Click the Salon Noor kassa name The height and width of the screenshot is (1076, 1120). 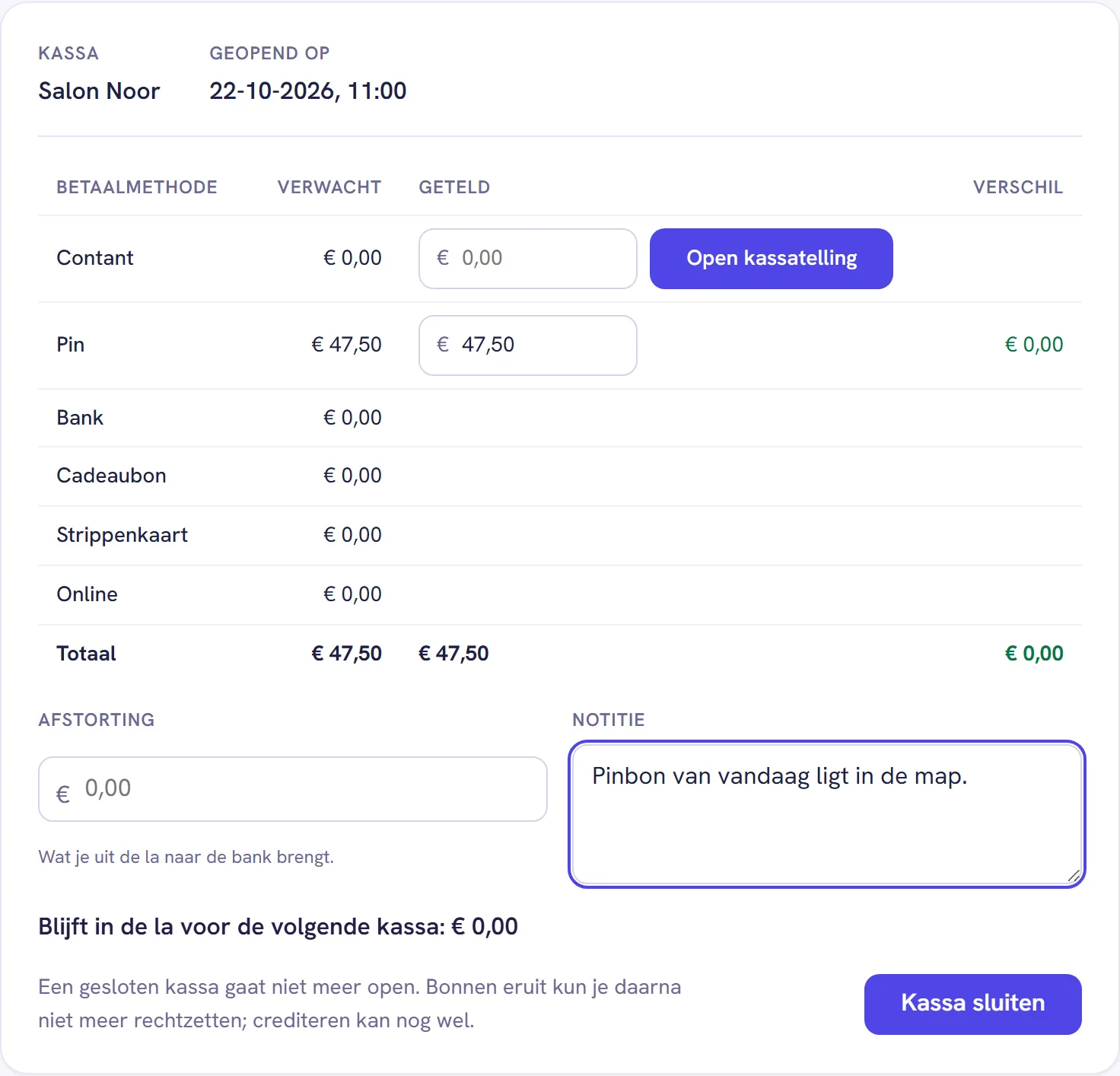(x=100, y=91)
